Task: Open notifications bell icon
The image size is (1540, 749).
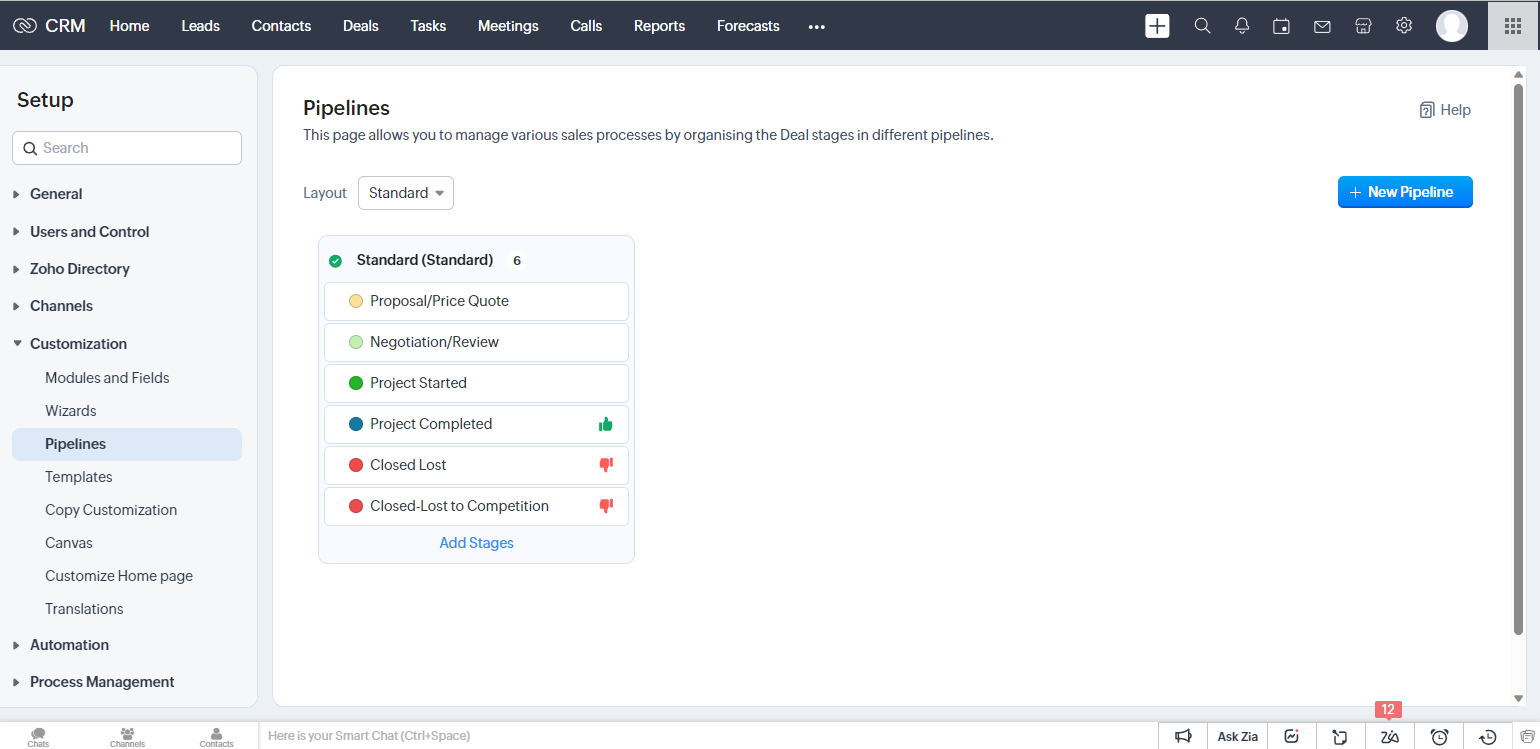Action: click(x=1241, y=25)
